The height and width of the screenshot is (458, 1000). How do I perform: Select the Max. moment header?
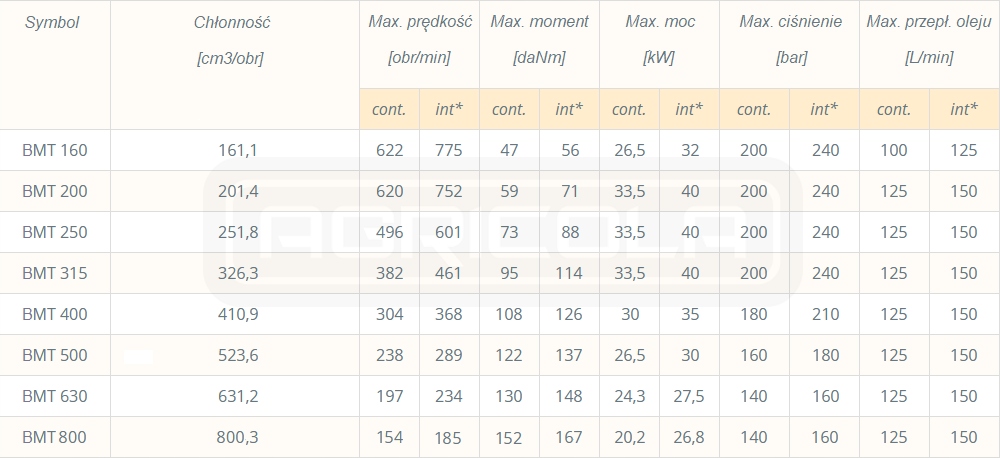[x=539, y=22]
